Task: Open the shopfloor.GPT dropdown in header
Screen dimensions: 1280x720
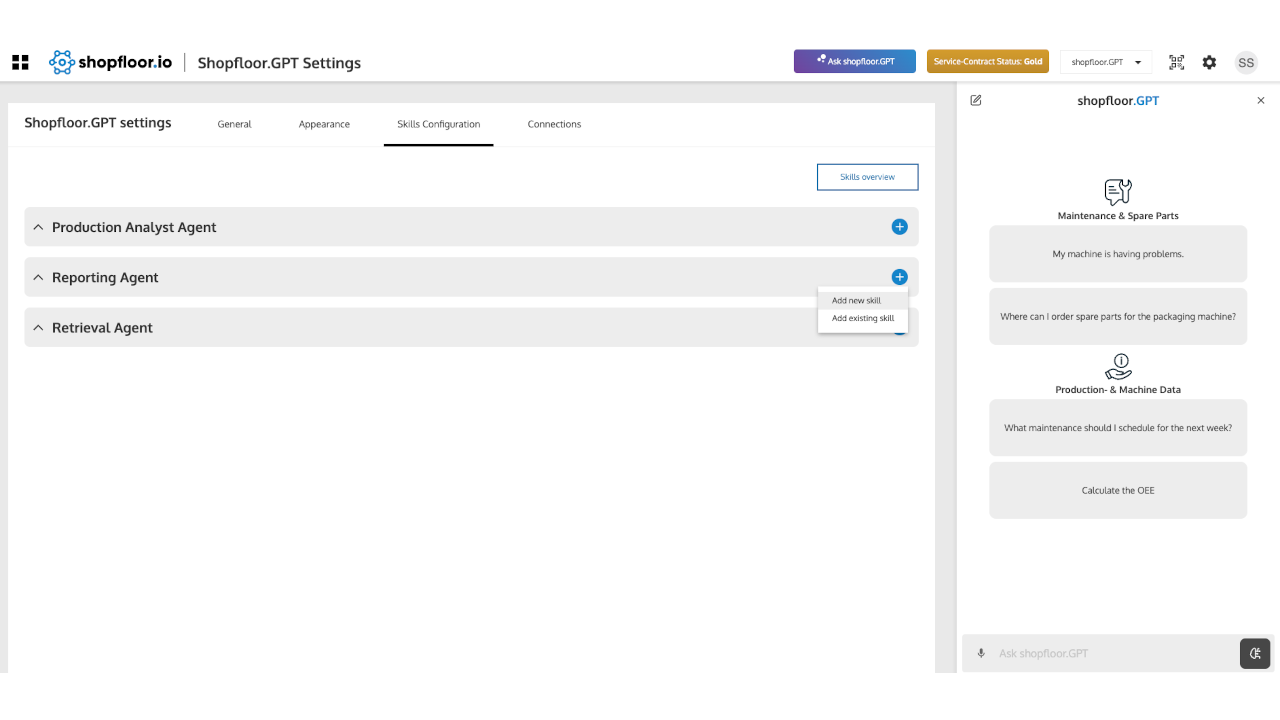Action: pyautogui.click(x=1106, y=62)
